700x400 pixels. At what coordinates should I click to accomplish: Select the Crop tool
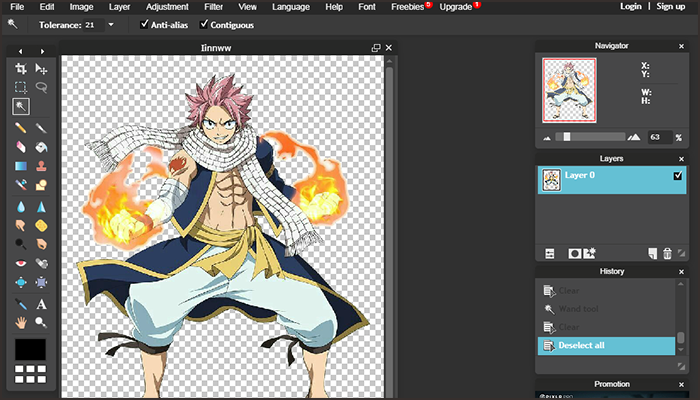coord(21,69)
